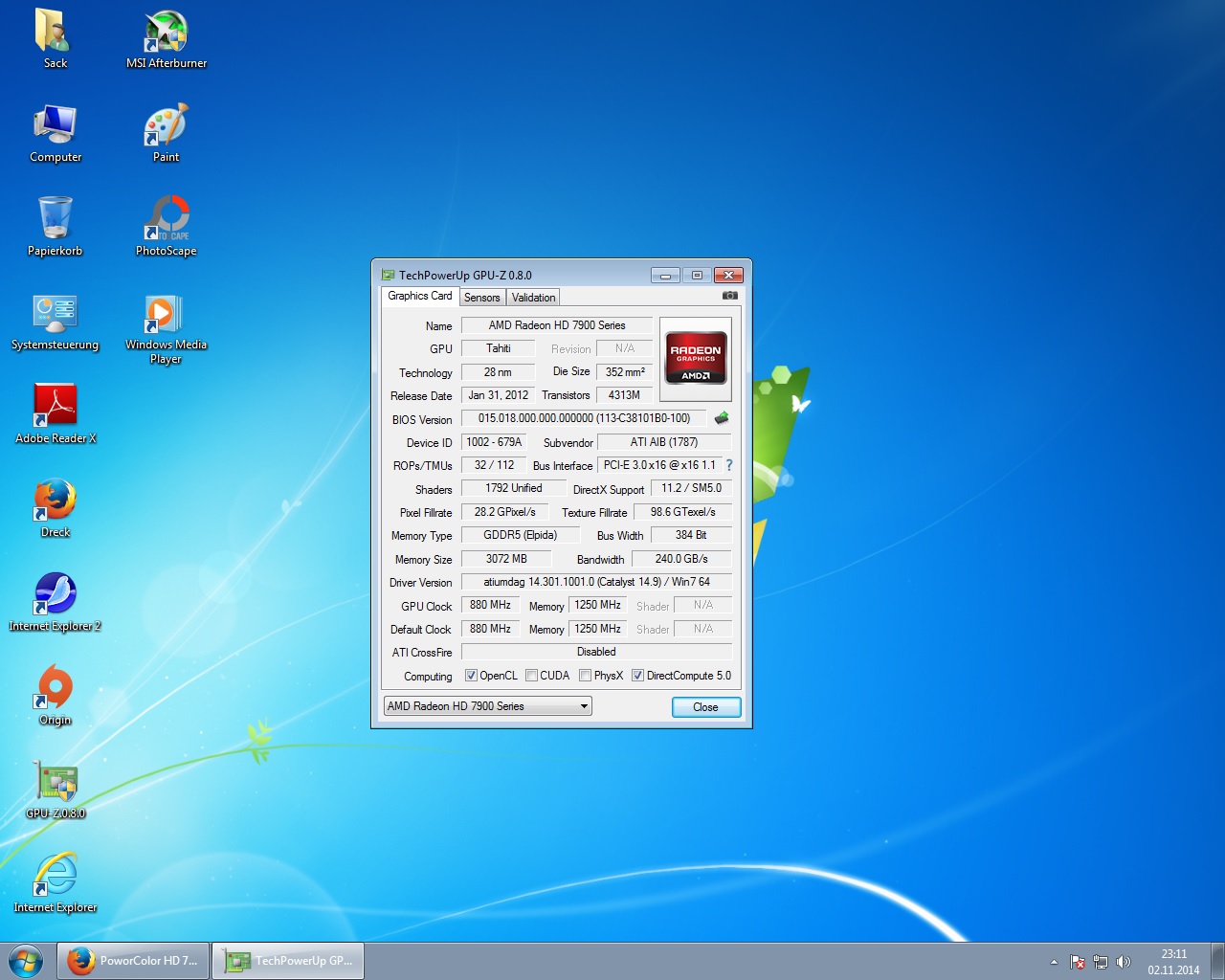Open the Paint shortcut

pos(166,132)
